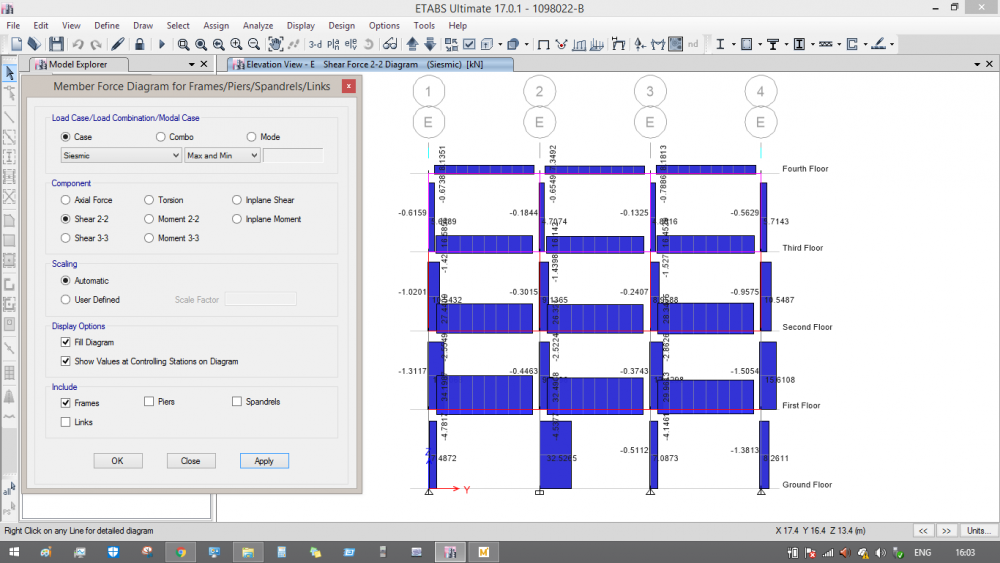Expand the composite beam design dropdown arrow
Viewport: 1000px width, 563px height.
tap(786, 44)
